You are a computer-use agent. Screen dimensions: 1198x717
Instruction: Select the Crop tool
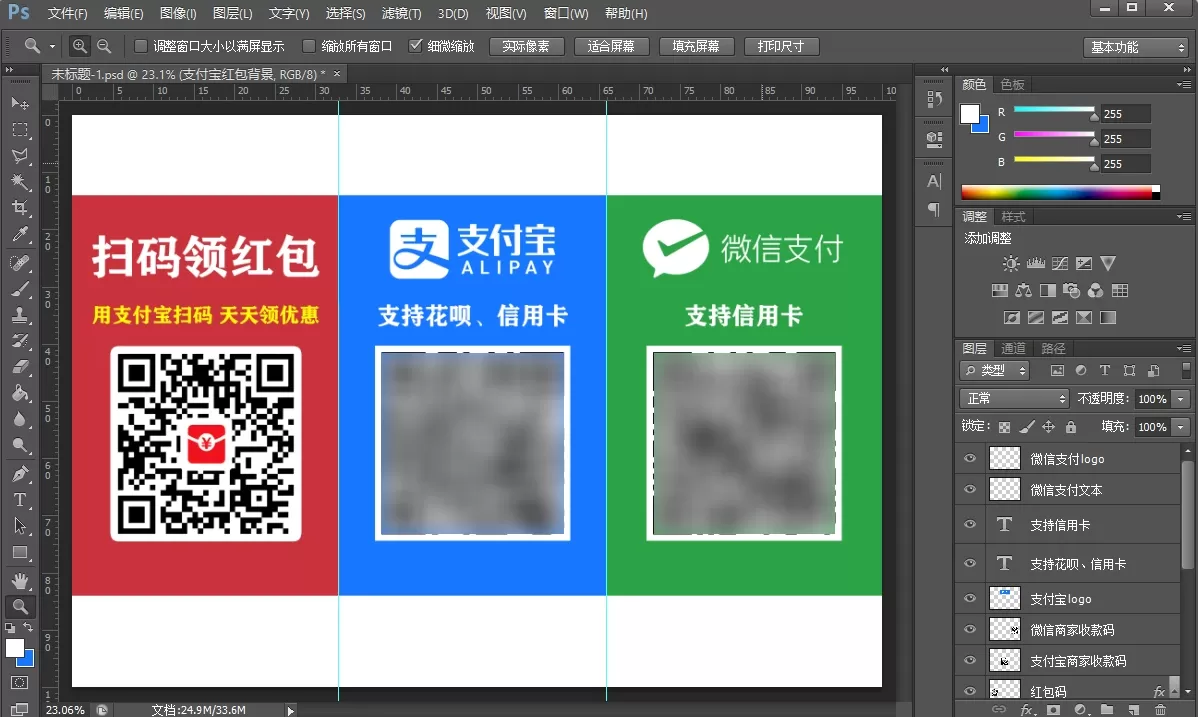(19, 208)
